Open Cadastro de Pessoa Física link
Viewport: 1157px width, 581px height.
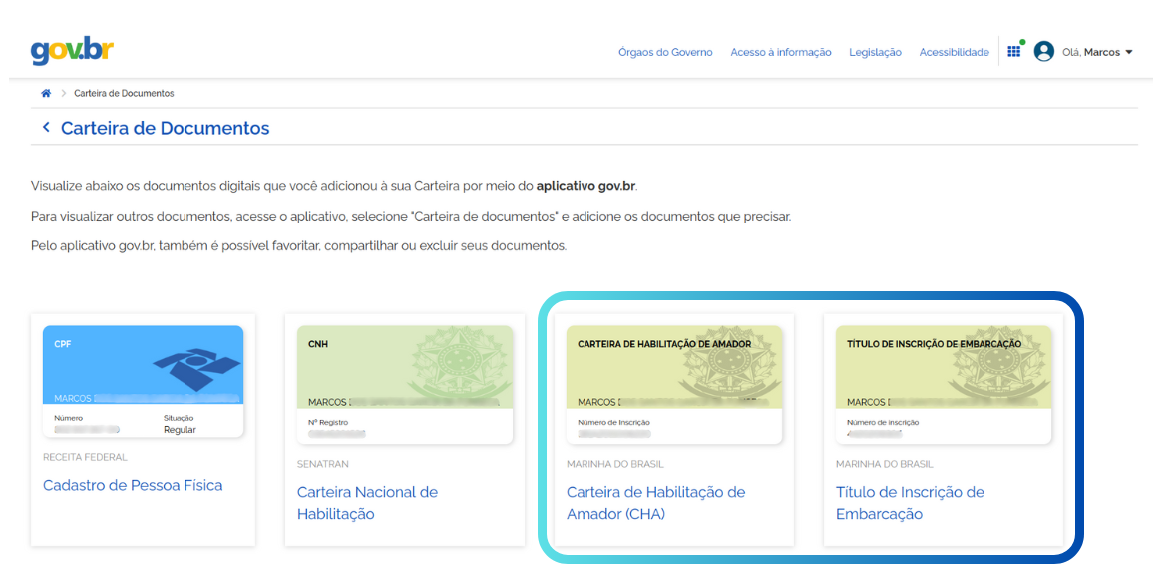coord(133,485)
